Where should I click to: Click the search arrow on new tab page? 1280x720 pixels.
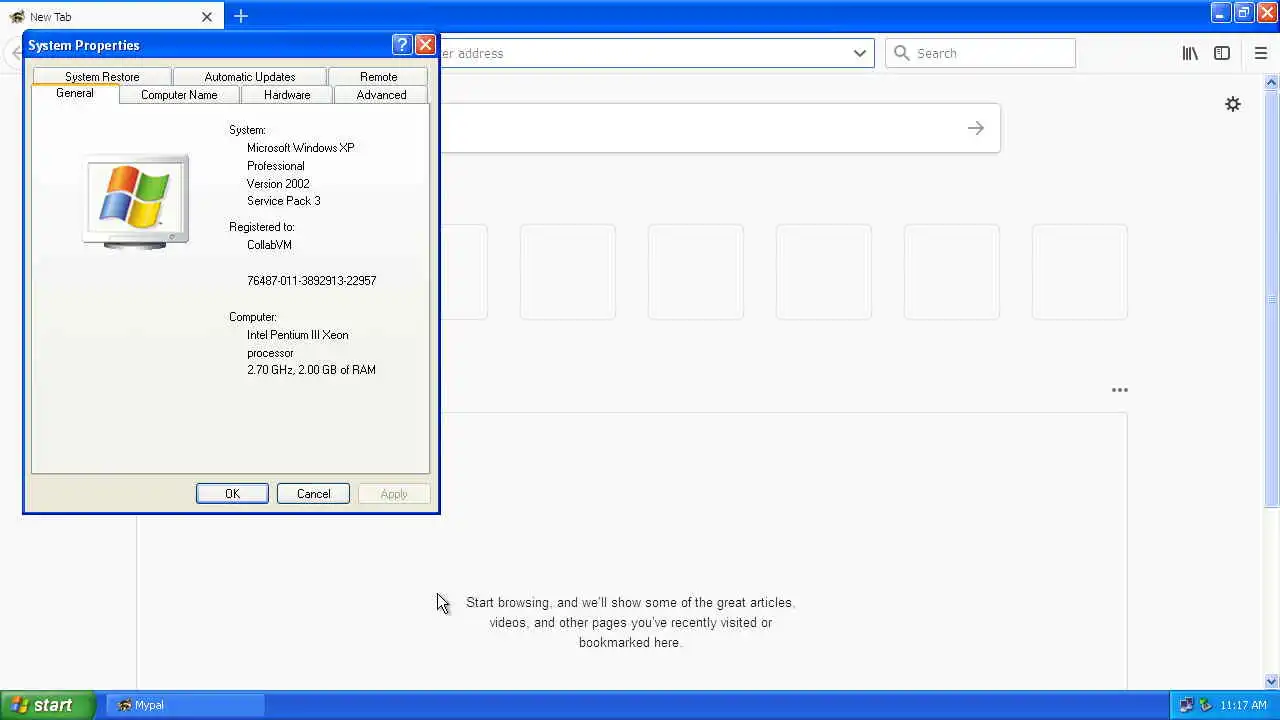tap(975, 128)
